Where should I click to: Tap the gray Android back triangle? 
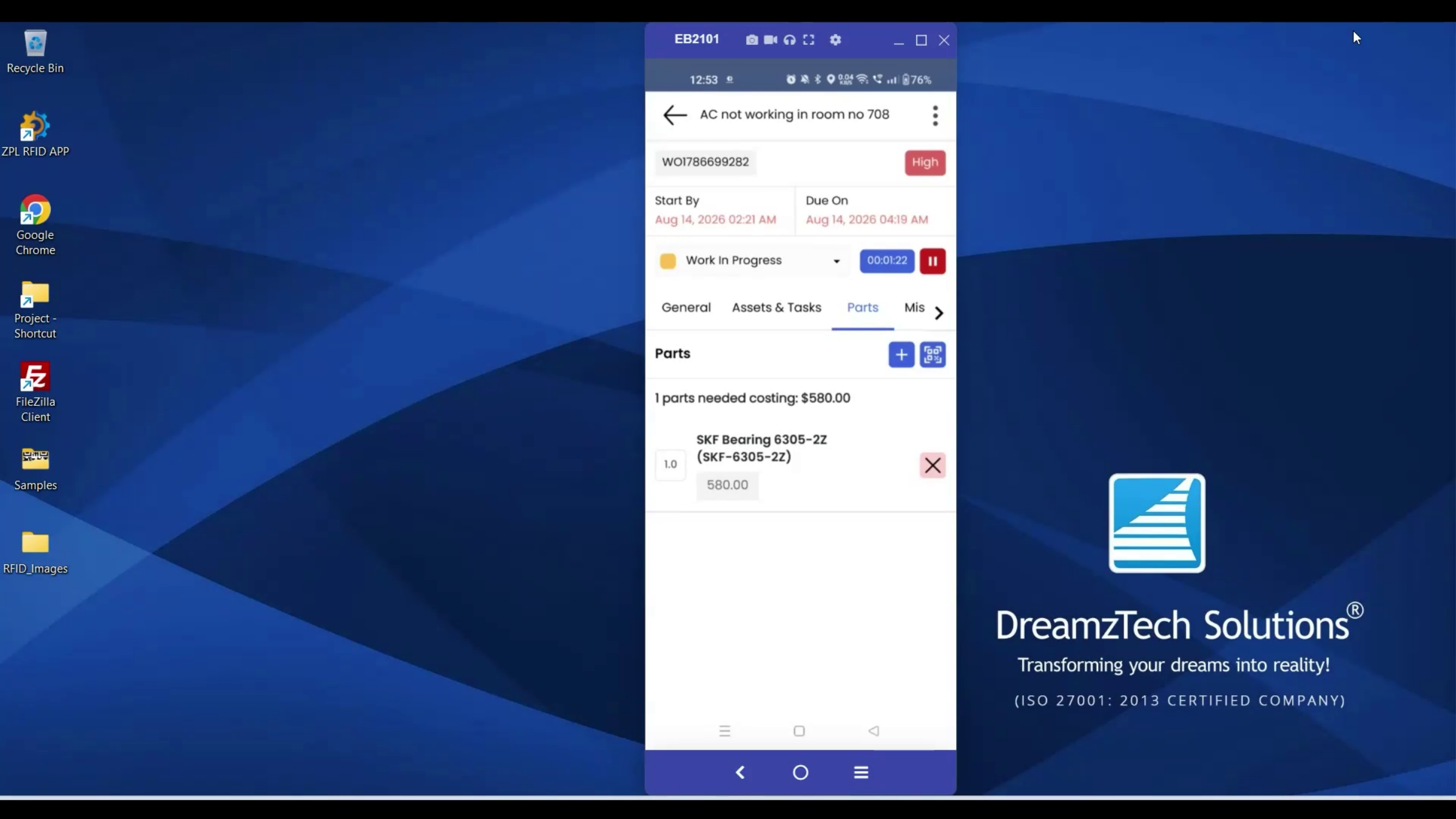coord(874,731)
